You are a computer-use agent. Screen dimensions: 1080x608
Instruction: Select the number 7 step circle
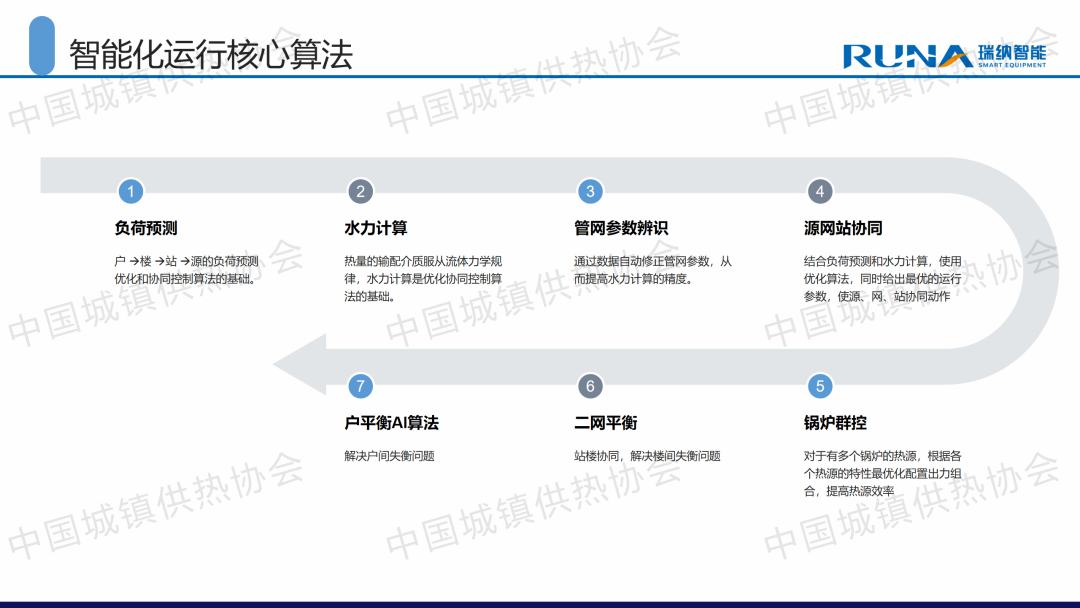pyautogui.click(x=360, y=386)
